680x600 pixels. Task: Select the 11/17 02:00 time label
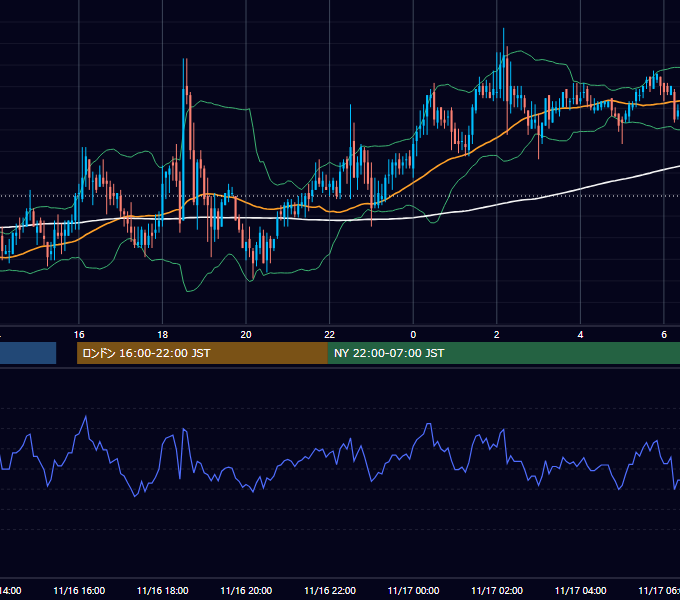(497, 590)
